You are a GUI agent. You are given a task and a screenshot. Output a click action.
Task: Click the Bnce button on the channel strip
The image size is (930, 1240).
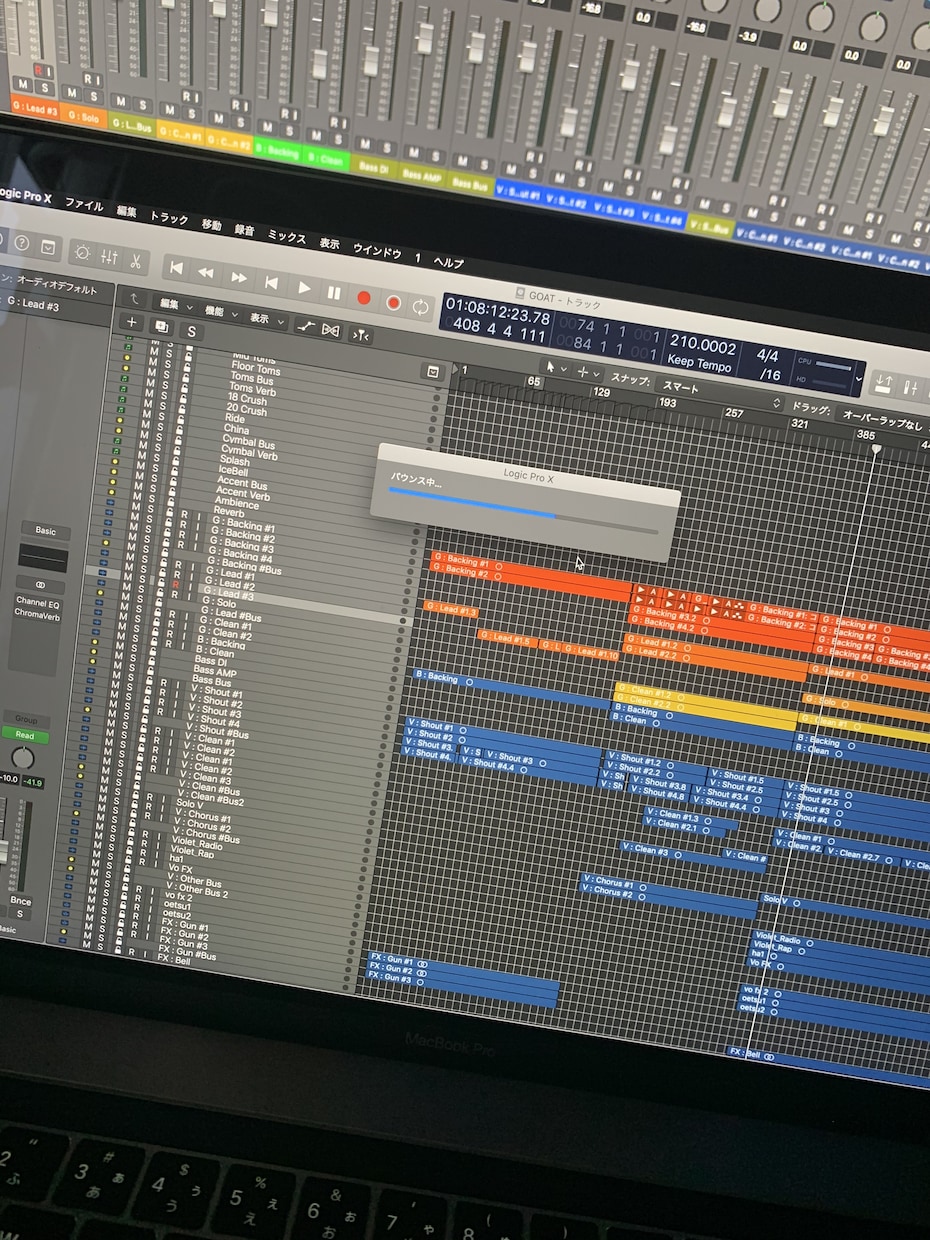(20, 901)
